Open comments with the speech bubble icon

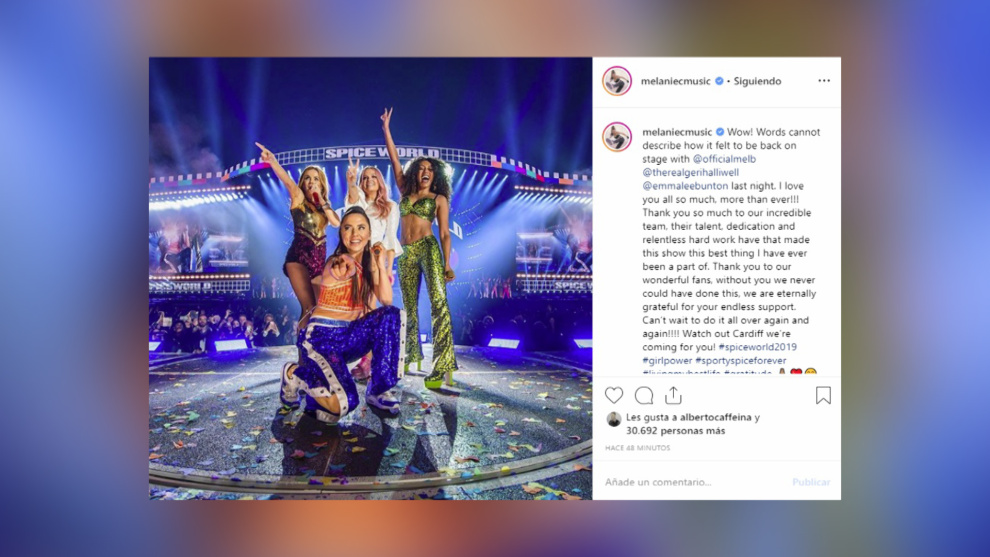(x=644, y=395)
